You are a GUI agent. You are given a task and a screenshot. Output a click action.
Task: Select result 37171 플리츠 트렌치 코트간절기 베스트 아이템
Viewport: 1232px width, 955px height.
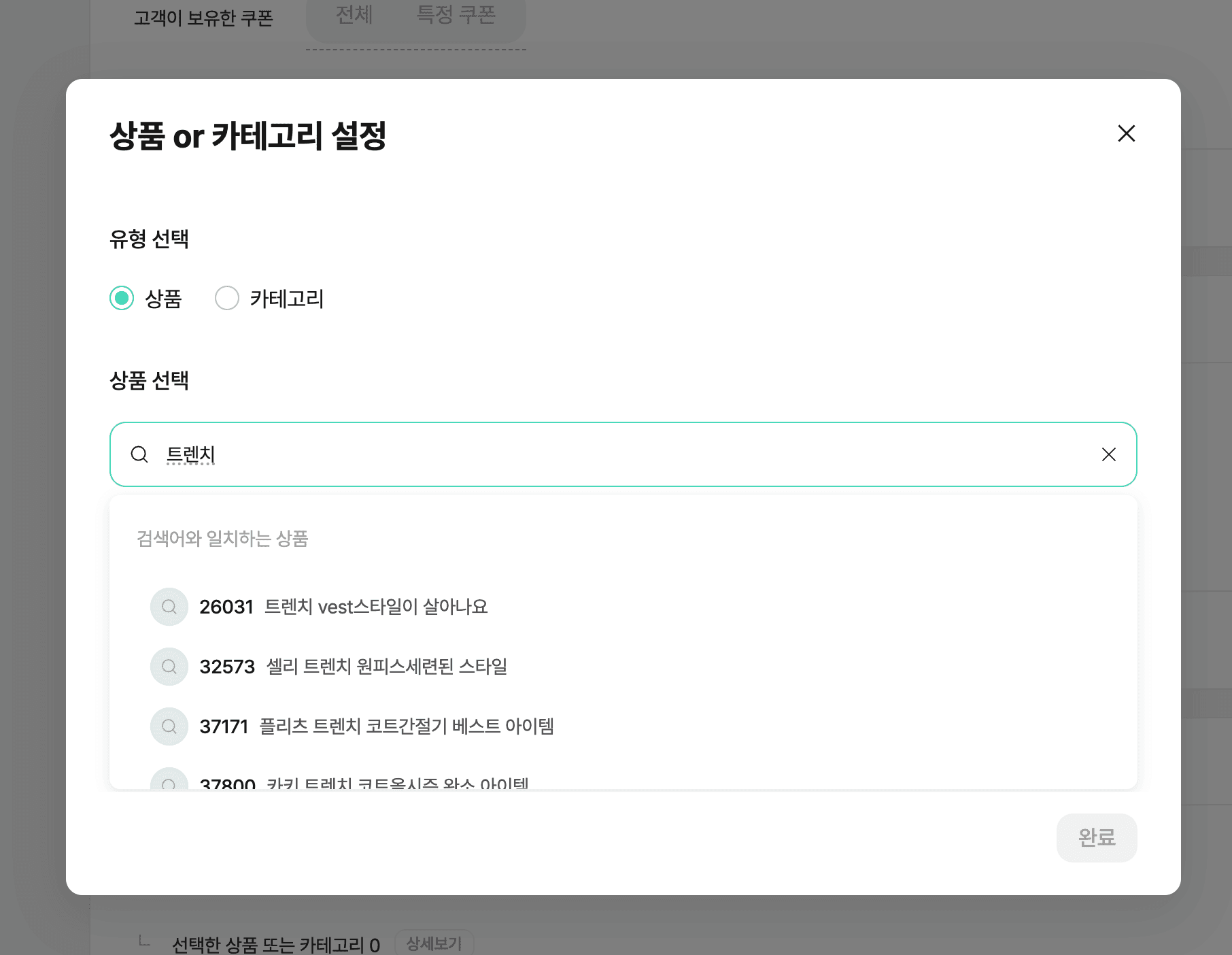[x=377, y=726]
